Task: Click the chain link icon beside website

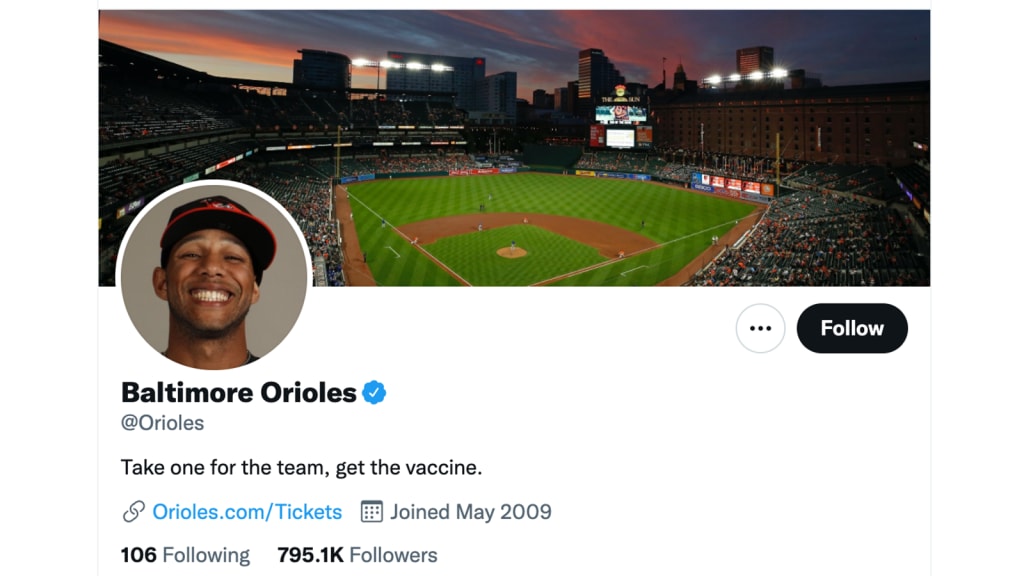Action: (x=134, y=512)
